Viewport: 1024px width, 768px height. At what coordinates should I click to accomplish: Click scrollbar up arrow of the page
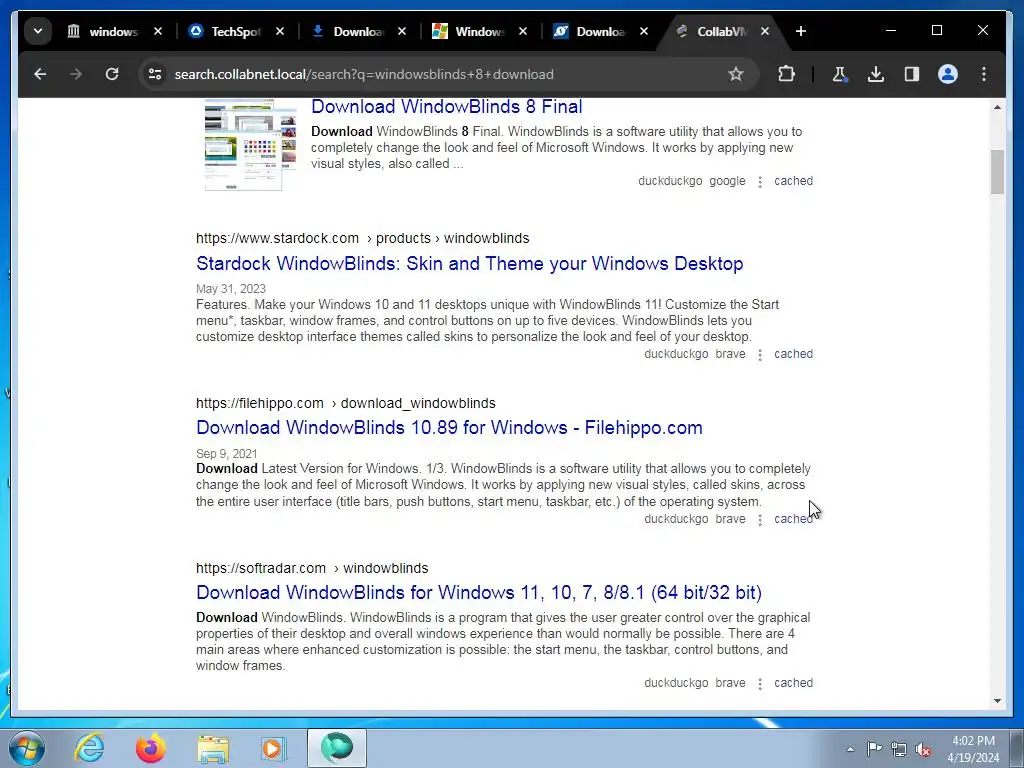(x=997, y=107)
